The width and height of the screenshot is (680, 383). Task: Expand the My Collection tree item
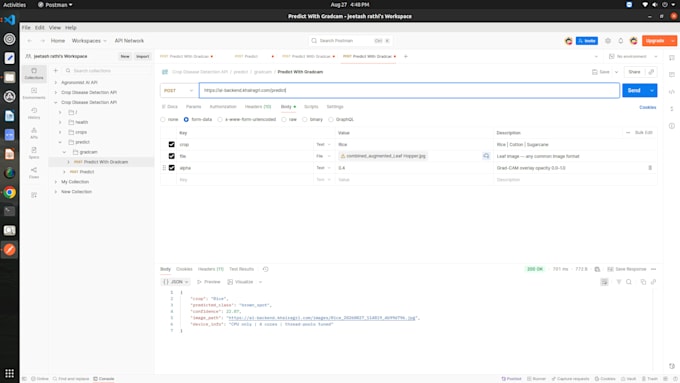pos(56,182)
